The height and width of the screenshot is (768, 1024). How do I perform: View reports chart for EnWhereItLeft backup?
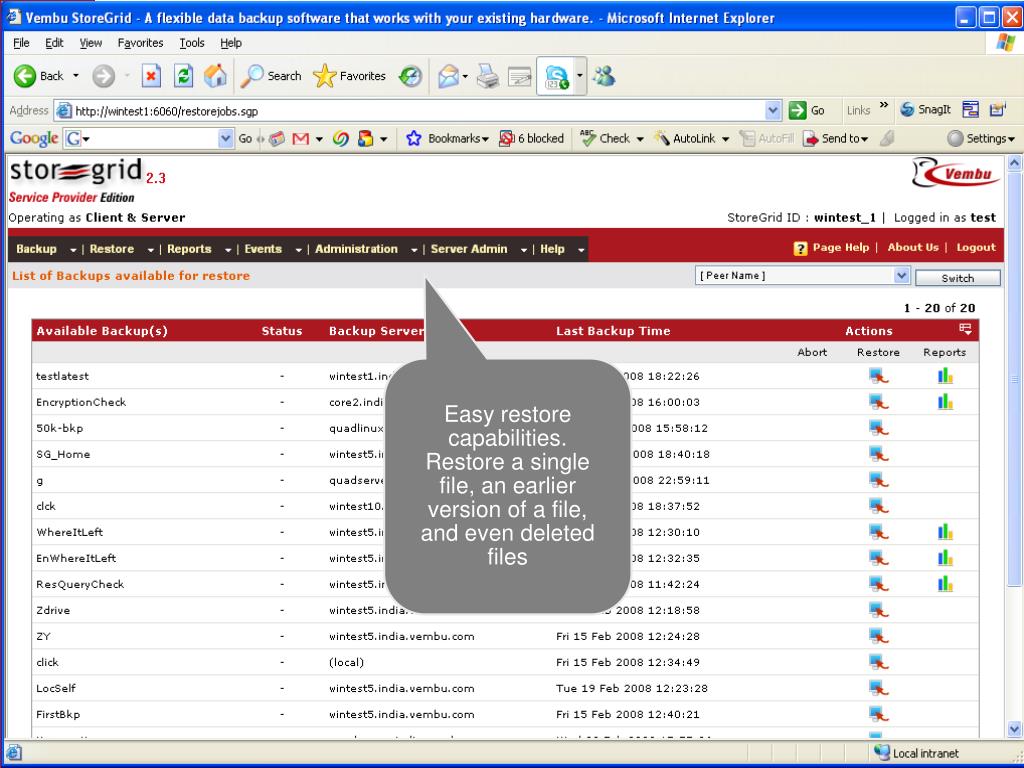point(945,558)
